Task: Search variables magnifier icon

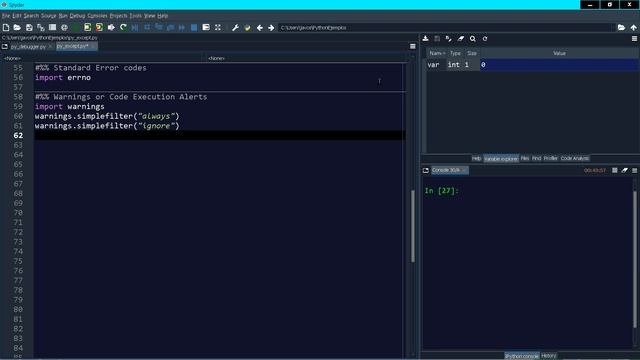Action: (473, 38)
